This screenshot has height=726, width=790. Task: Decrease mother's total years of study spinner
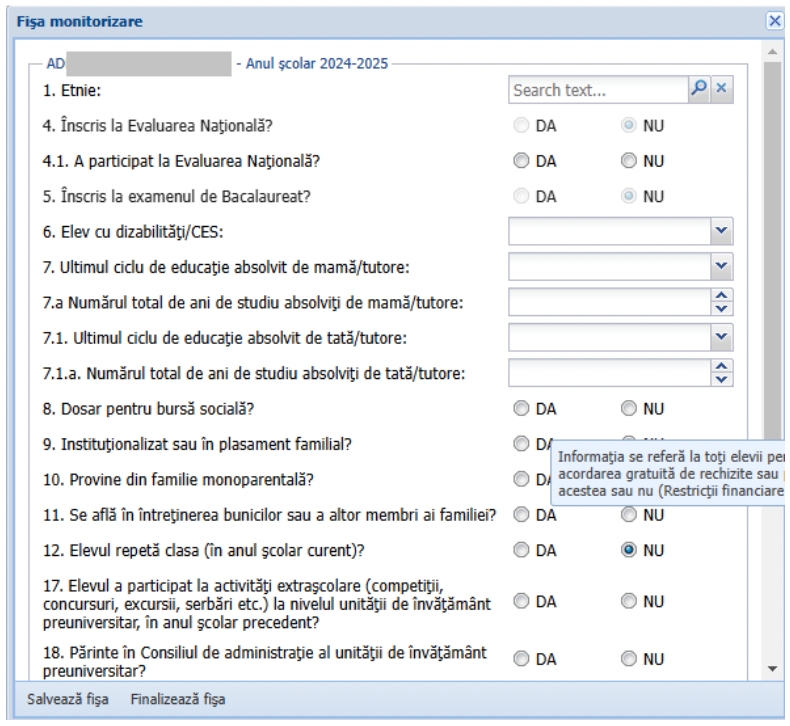tap(725, 305)
